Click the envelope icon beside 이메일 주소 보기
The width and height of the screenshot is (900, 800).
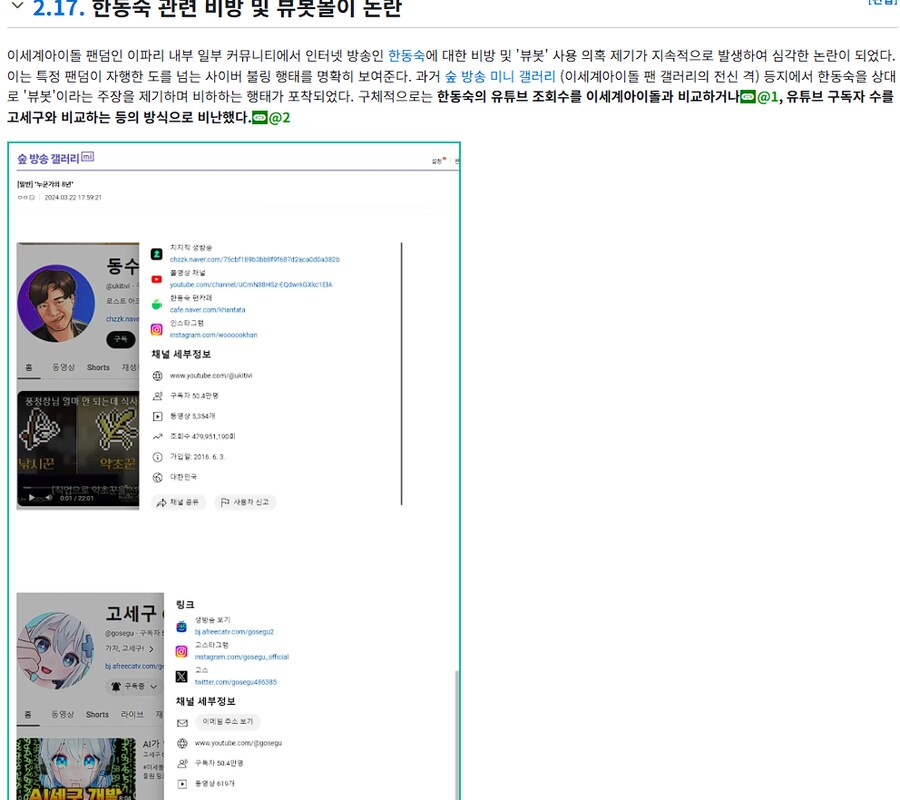coord(182,723)
